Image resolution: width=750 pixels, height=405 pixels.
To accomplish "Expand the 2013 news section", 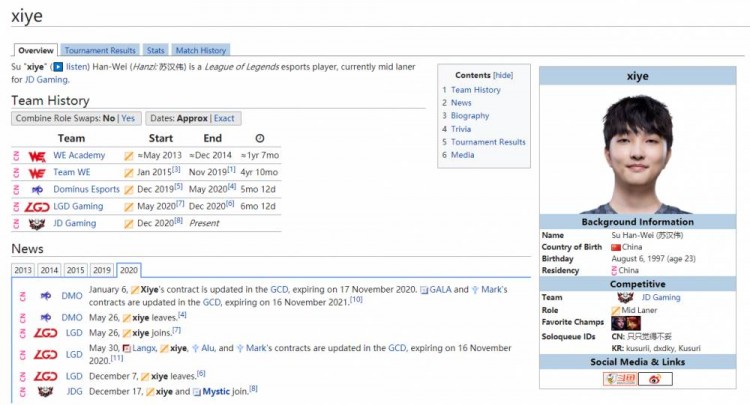I will pos(23,270).
